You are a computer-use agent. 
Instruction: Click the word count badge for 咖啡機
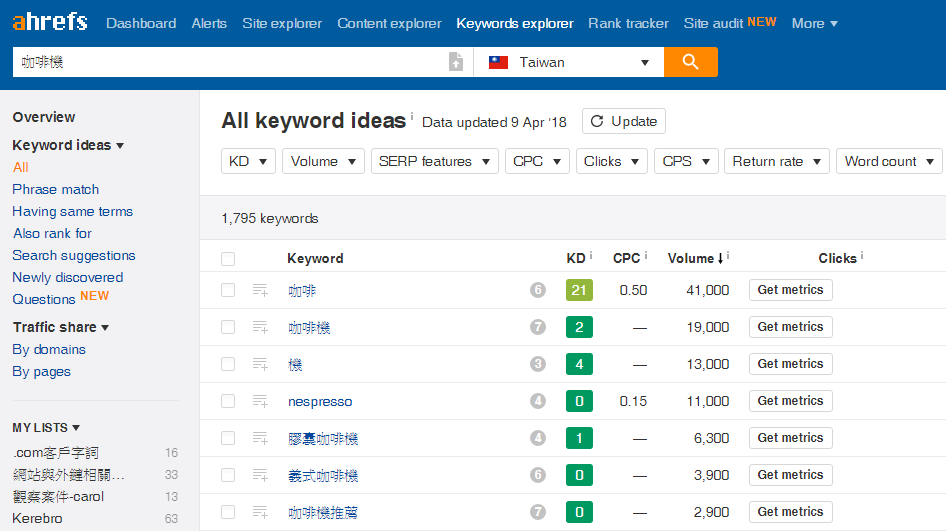click(538, 327)
